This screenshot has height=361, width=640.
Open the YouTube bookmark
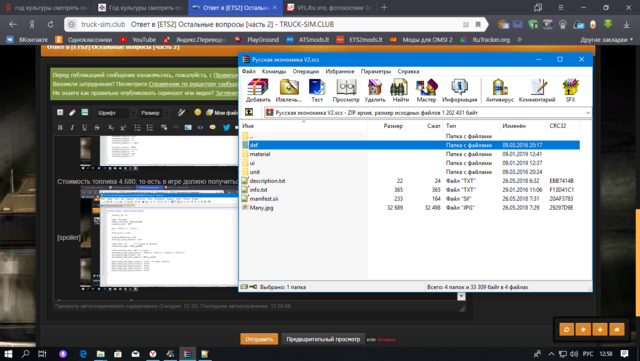[x=138, y=40]
